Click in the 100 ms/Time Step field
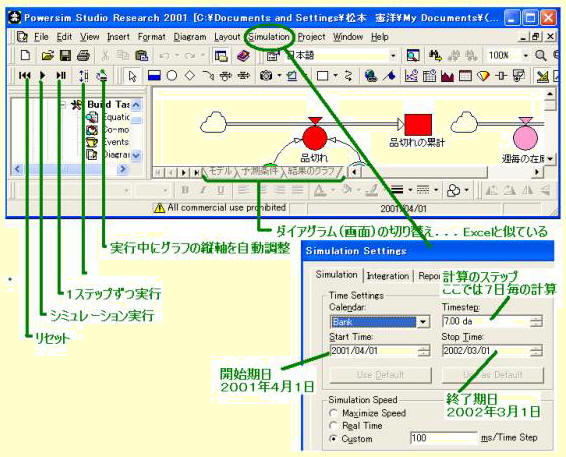Screen dimensions: 566x457 [444, 438]
